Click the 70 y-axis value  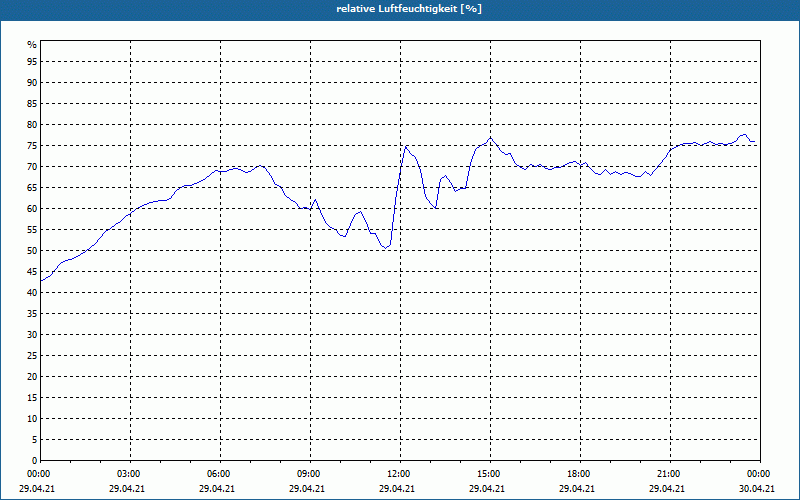pos(32,167)
